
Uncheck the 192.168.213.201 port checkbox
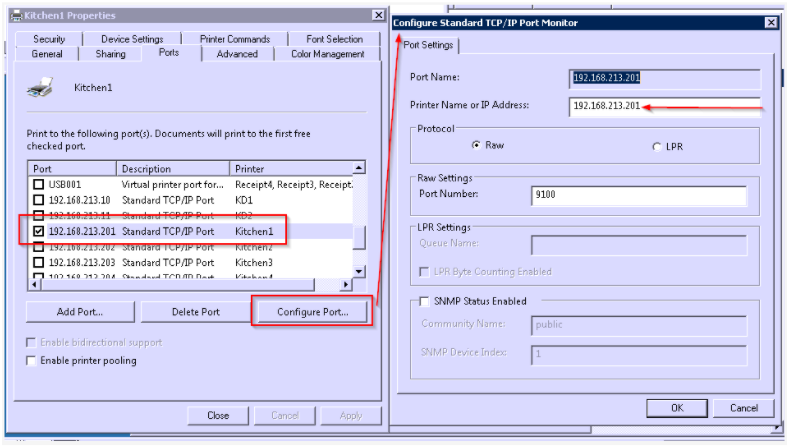click(x=39, y=232)
